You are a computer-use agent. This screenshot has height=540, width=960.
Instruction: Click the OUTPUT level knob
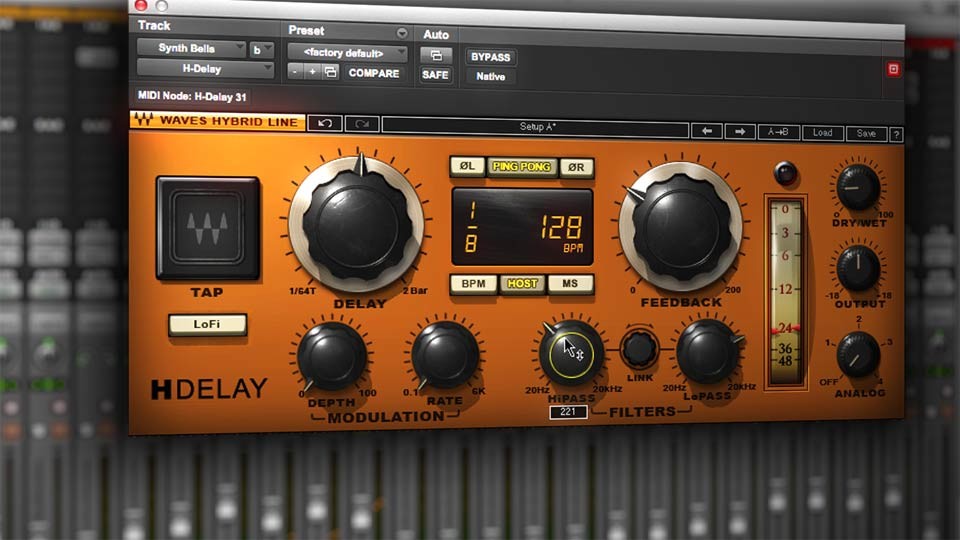click(858, 269)
